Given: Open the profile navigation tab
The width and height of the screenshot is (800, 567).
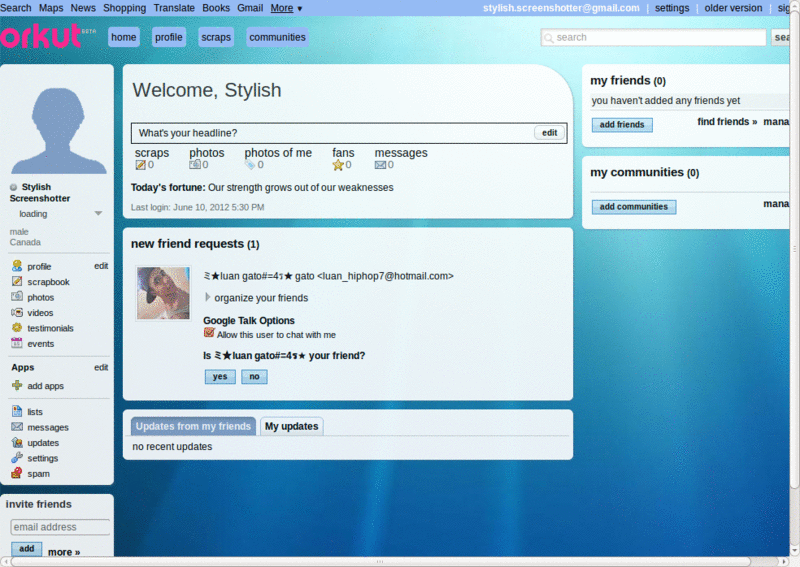Looking at the screenshot, I should click(x=169, y=37).
